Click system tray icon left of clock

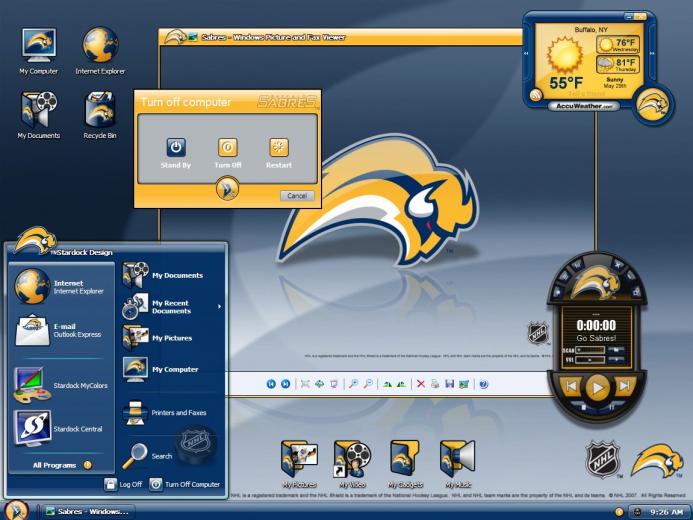637,512
